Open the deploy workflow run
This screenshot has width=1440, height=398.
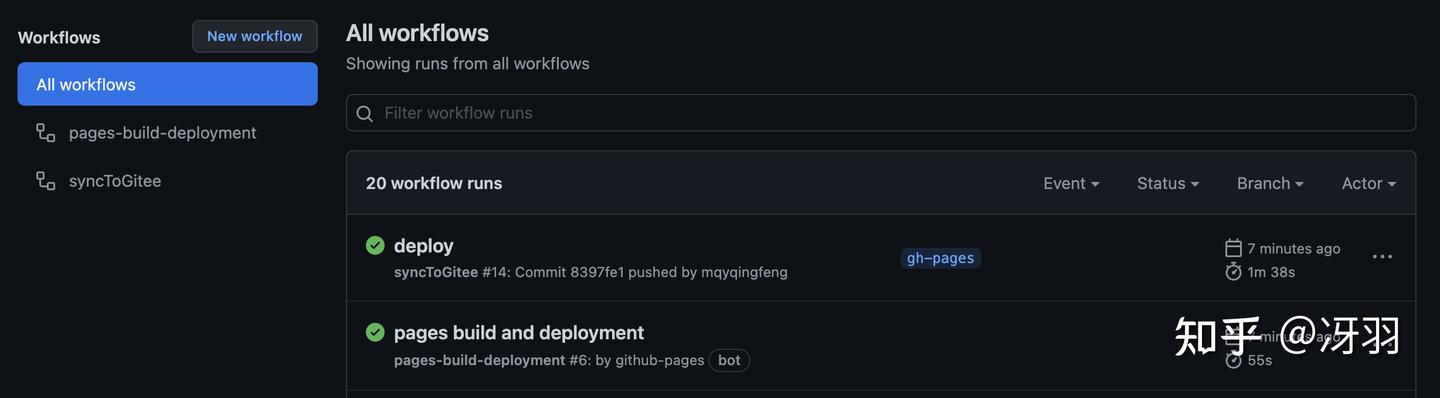point(424,245)
